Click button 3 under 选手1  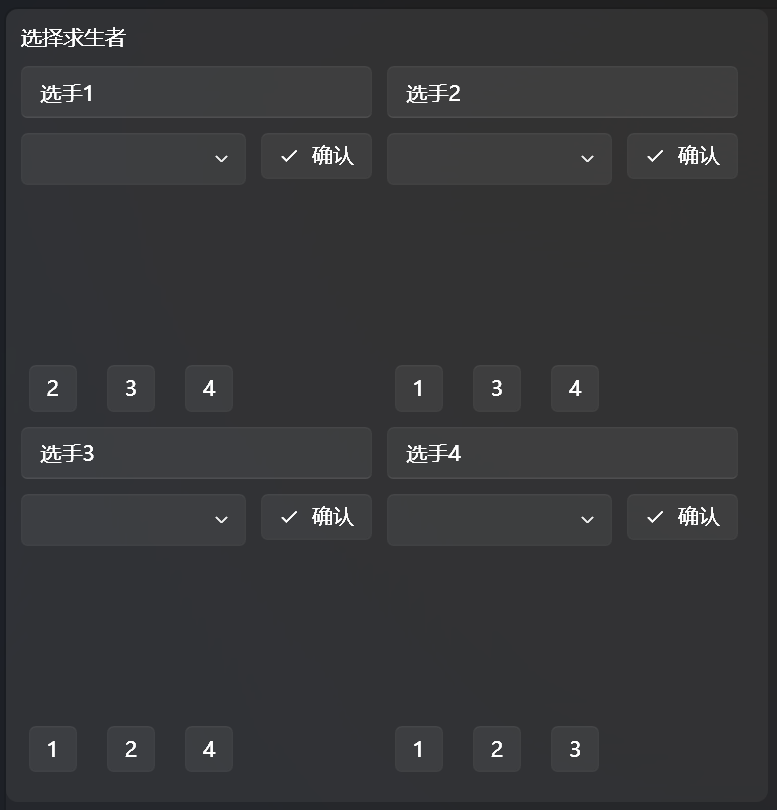131,388
